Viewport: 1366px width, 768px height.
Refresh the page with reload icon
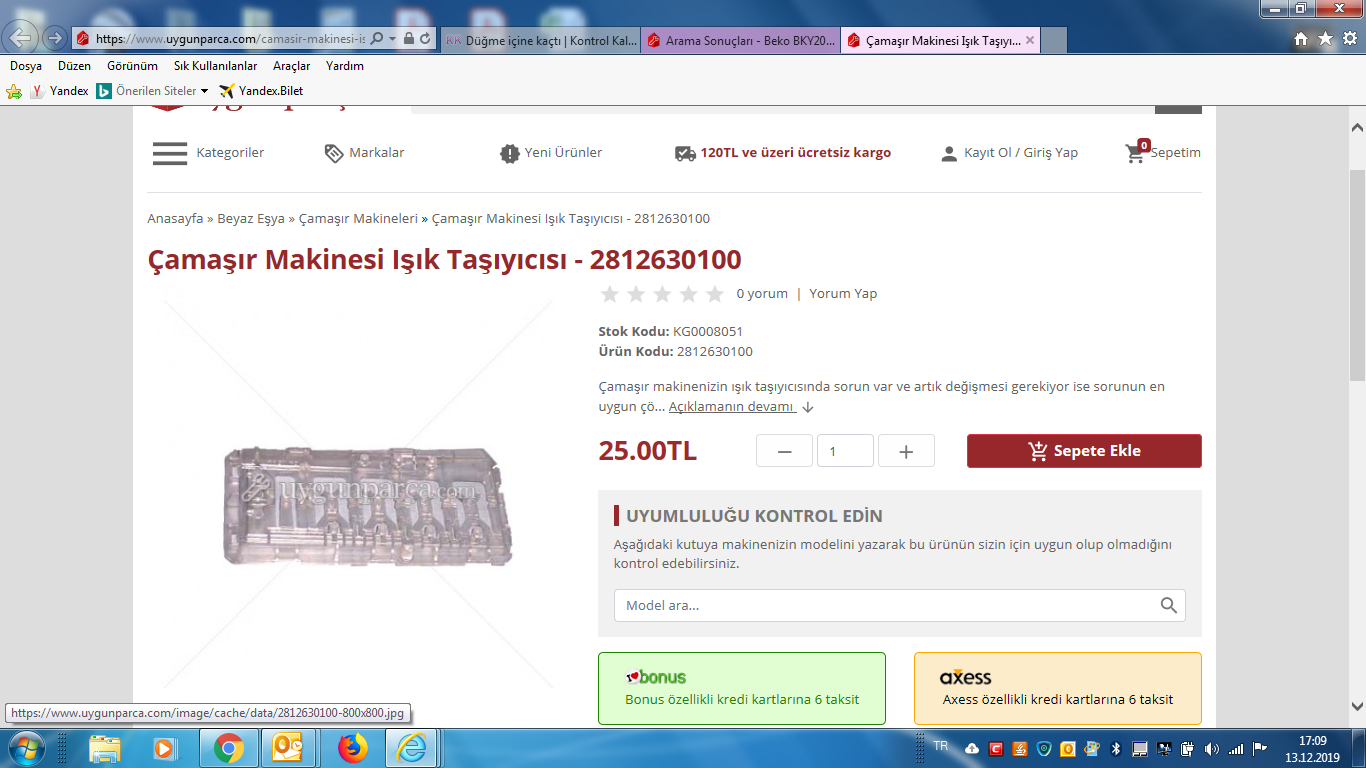426,39
